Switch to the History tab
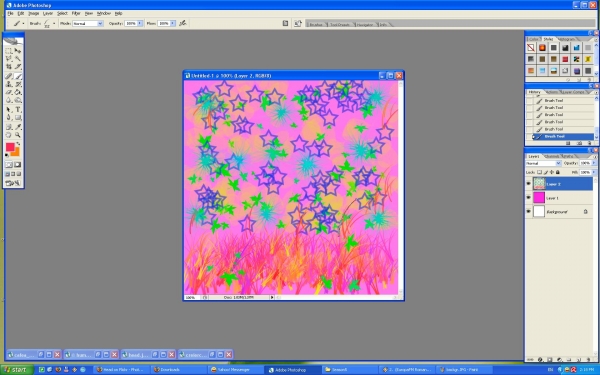Screen dimensions: 600x375 click(534, 92)
